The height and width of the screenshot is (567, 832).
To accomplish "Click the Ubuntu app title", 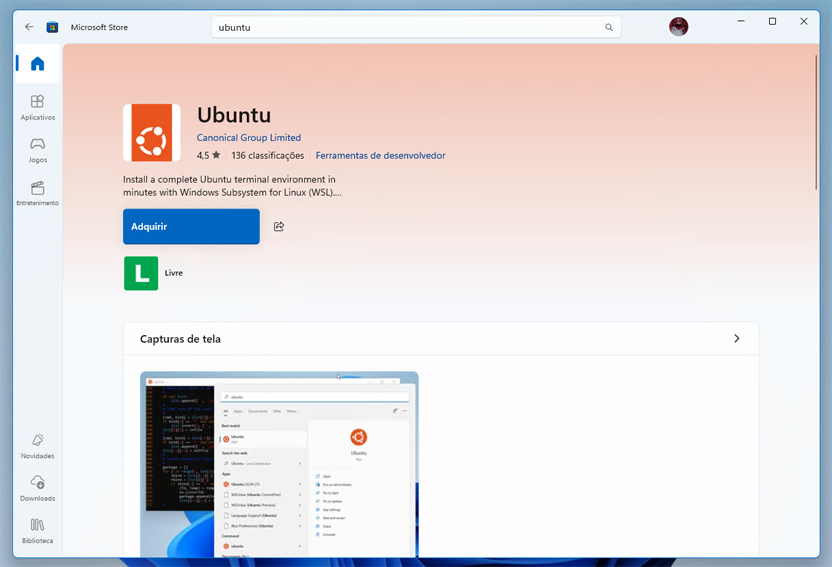I will point(234,115).
